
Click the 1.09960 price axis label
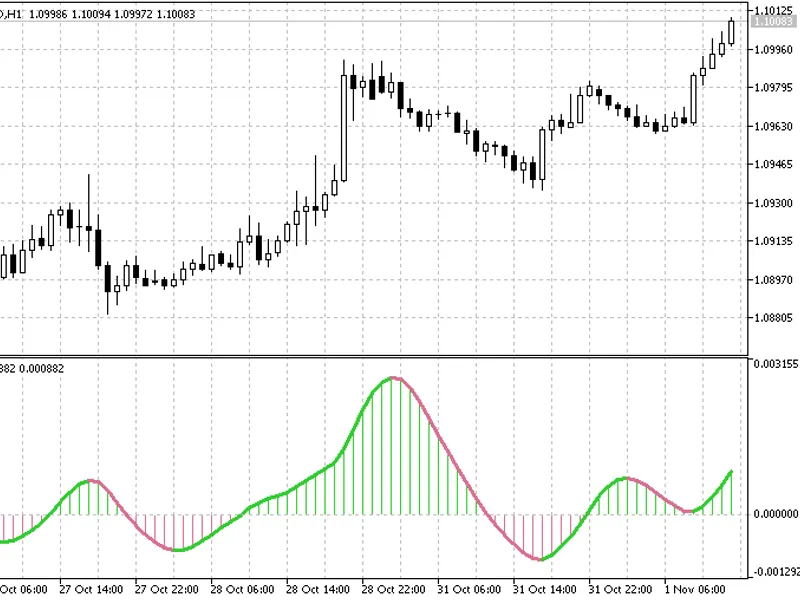coord(773,49)
